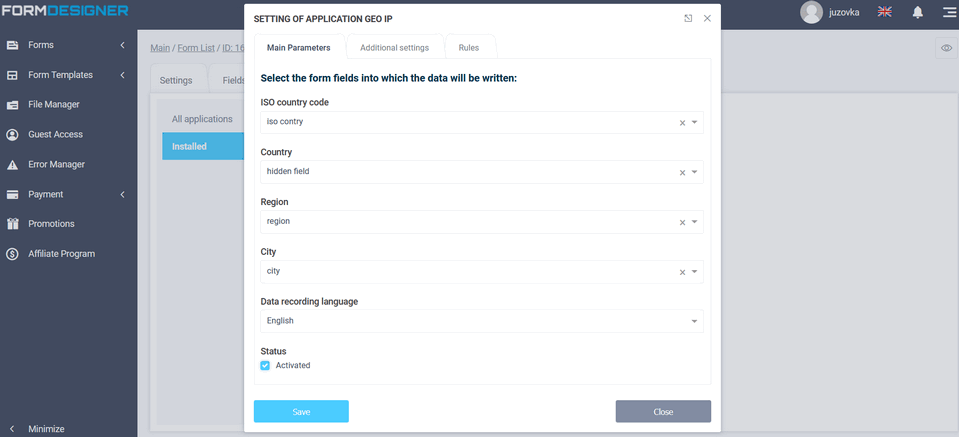This screenshot has width=959, height=437.
Task: Switch to the Additional settings tab
Action: [394, 48]
